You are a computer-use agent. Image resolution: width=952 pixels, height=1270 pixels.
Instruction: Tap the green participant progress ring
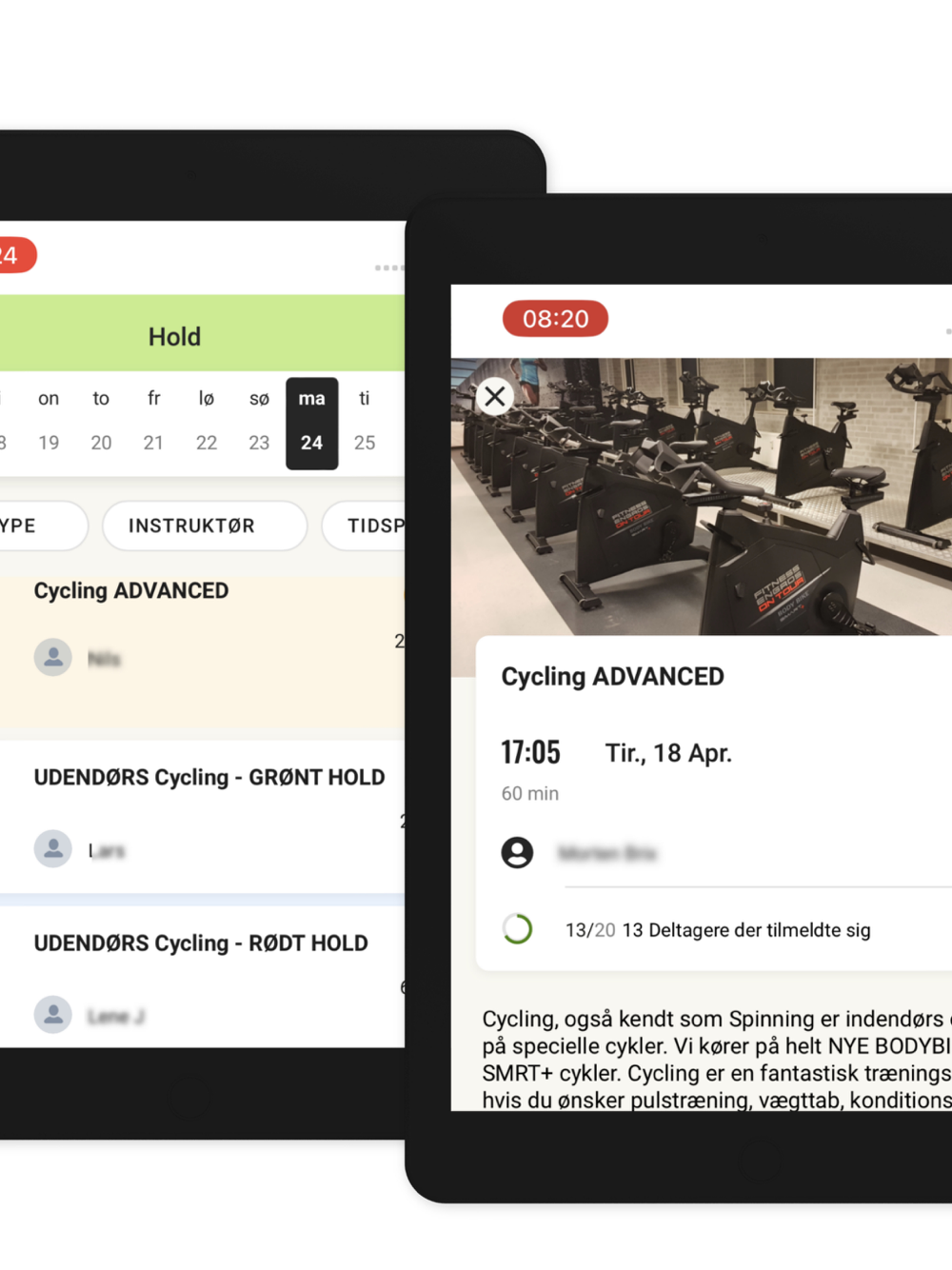(518, 929)
